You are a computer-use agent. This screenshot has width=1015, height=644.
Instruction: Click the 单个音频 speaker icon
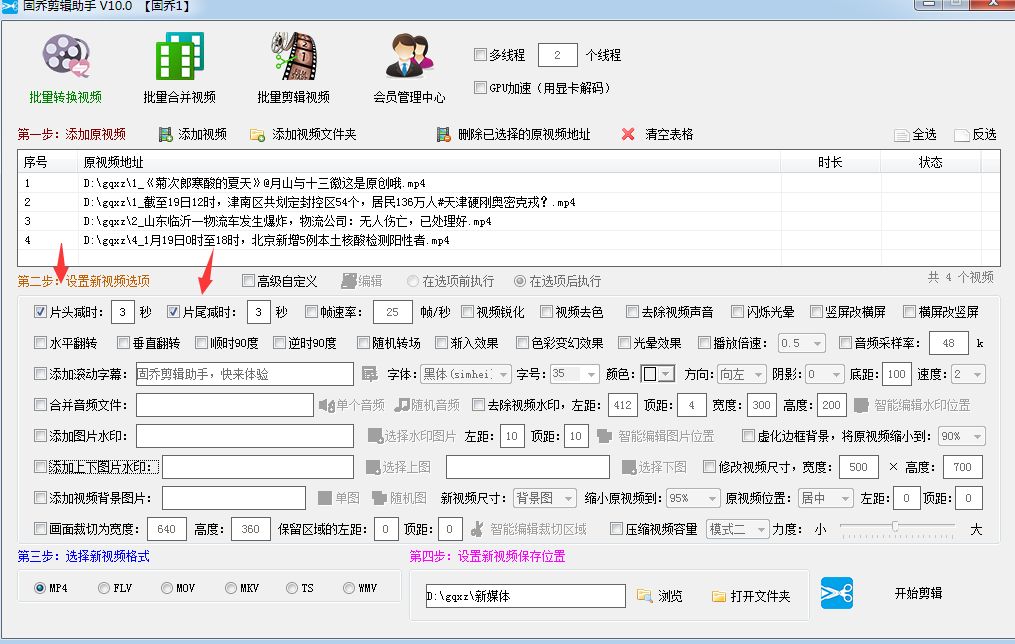tap(326, 405)
